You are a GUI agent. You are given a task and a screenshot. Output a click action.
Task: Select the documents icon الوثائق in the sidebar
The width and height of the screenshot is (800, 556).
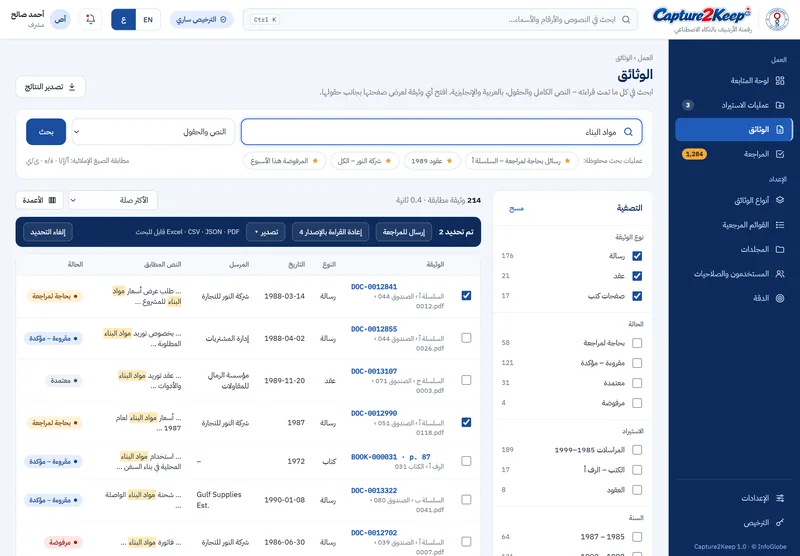780,130
